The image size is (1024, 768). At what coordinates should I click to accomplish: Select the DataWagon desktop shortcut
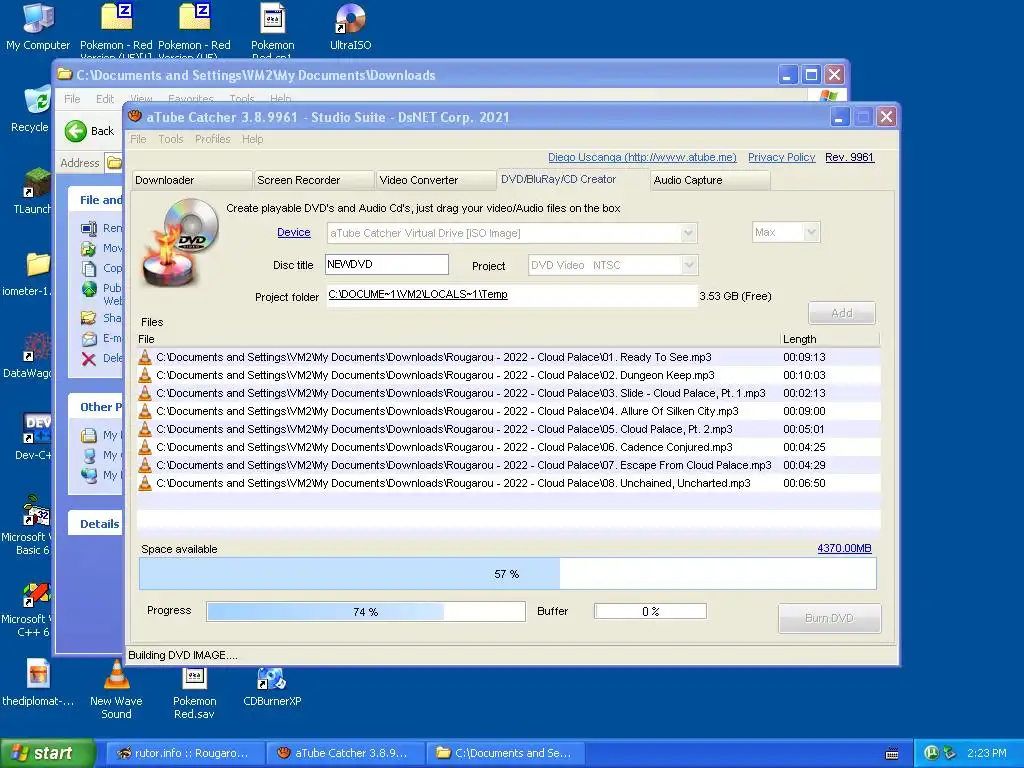coord(27,355)
